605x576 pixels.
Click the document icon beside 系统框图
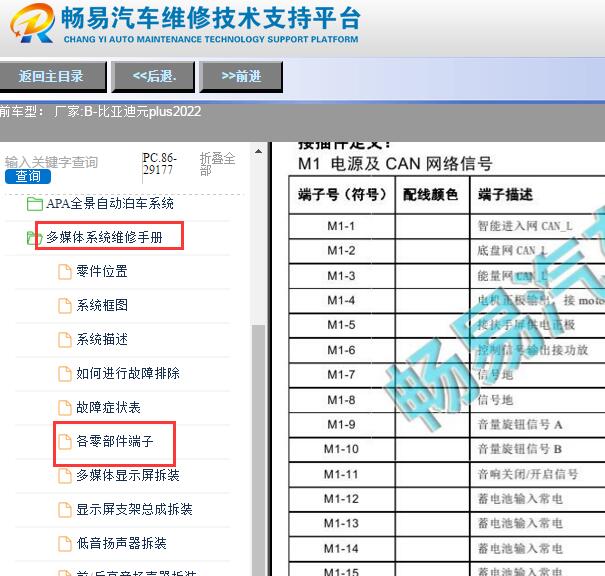pos(65,306)
